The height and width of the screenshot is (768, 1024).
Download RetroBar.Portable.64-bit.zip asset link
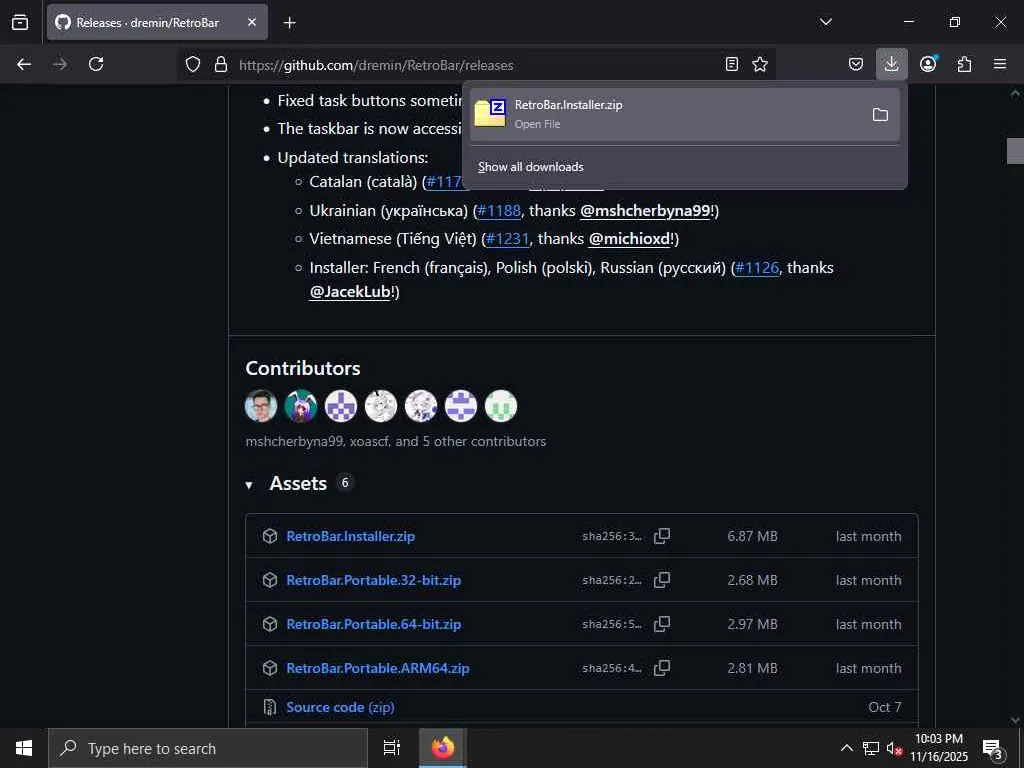tap(374, 624)
